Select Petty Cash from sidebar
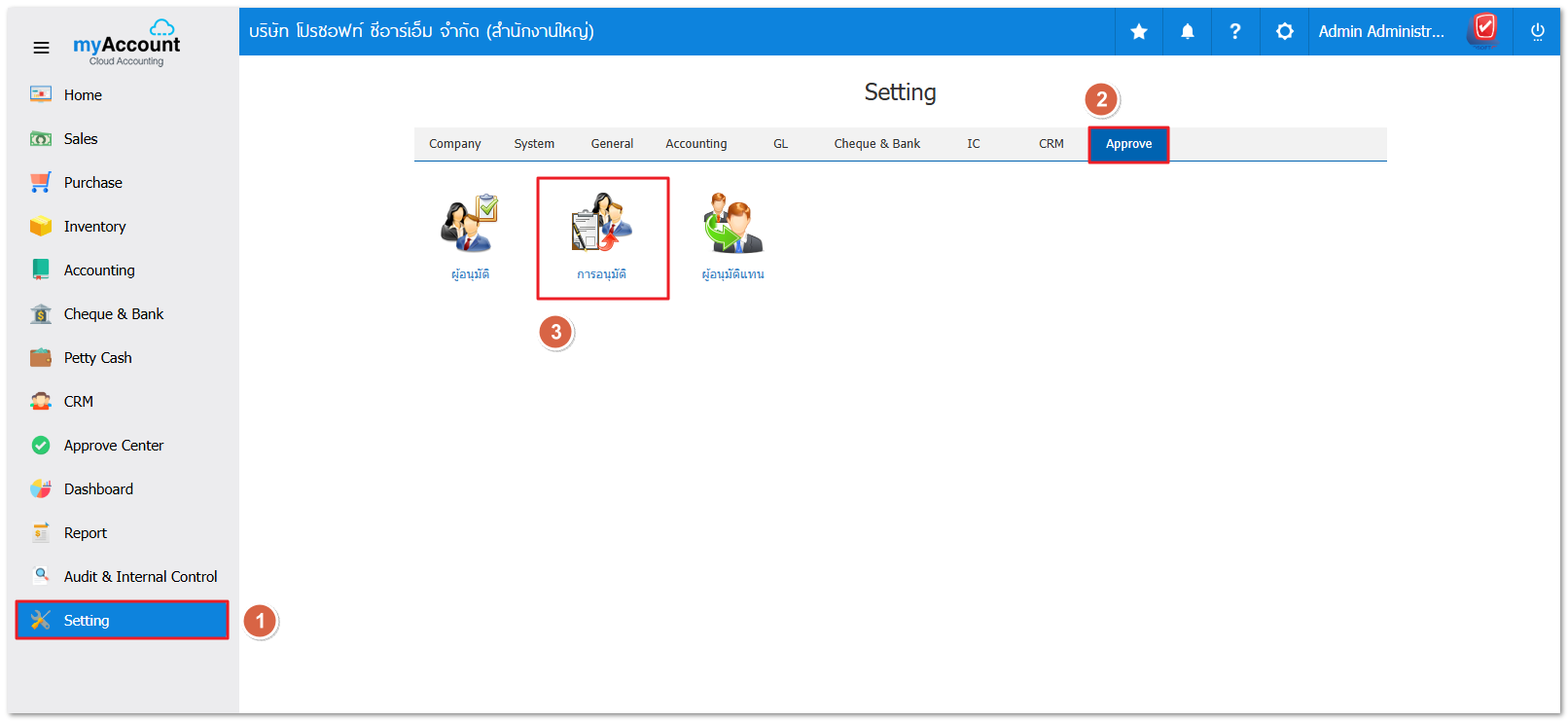 [97, 358]
